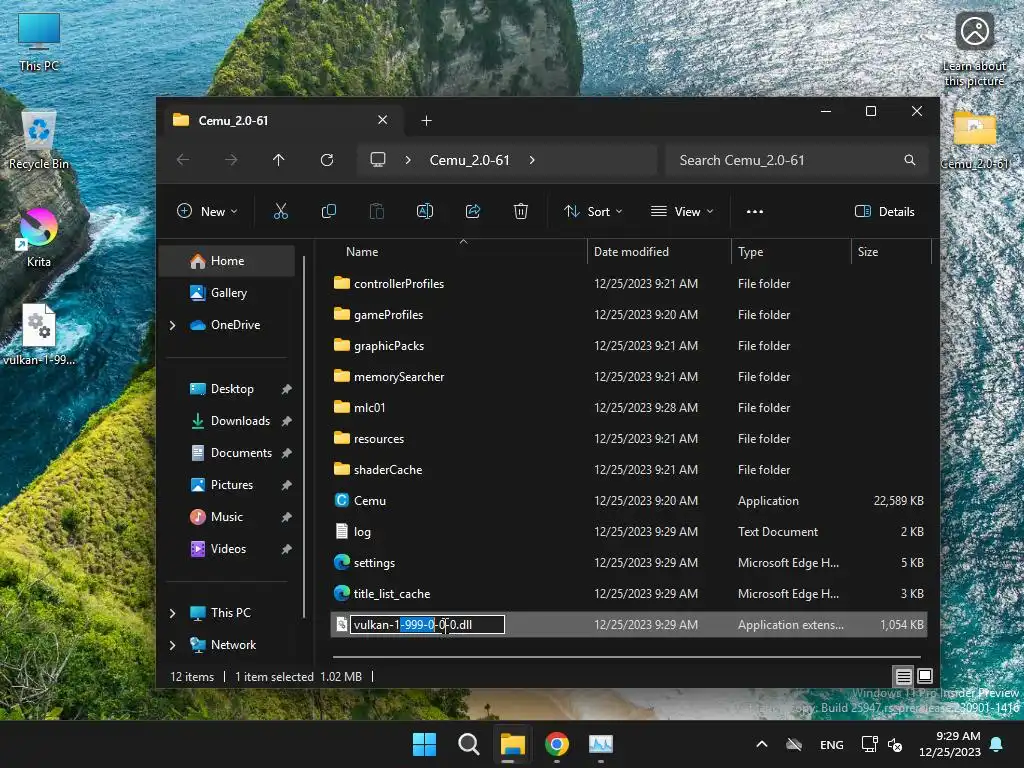1024x768 pixels.
Task: Select the Recycle Bin desktop icon
Action: coord(39,140)
